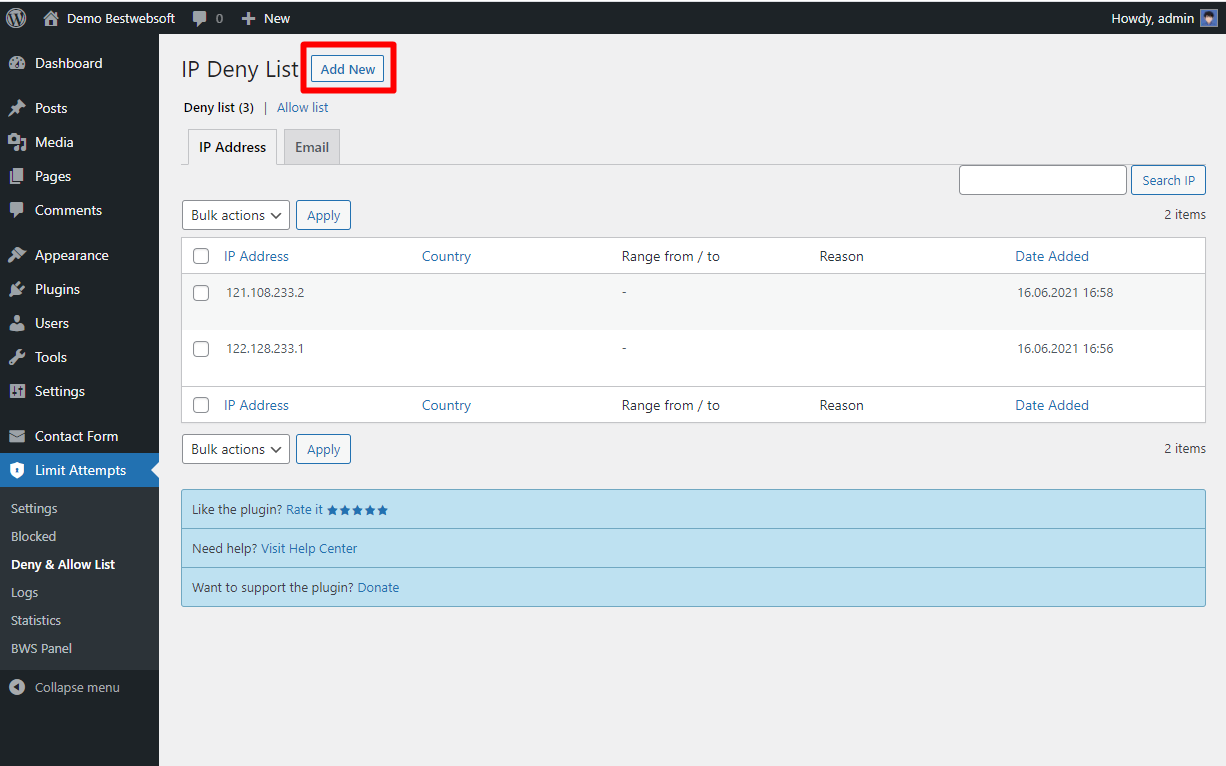This screenshot has height=766, width=1226.
Task: Click the Plugins plug icon
Action: pyautogui.click(x=17, y=289)
